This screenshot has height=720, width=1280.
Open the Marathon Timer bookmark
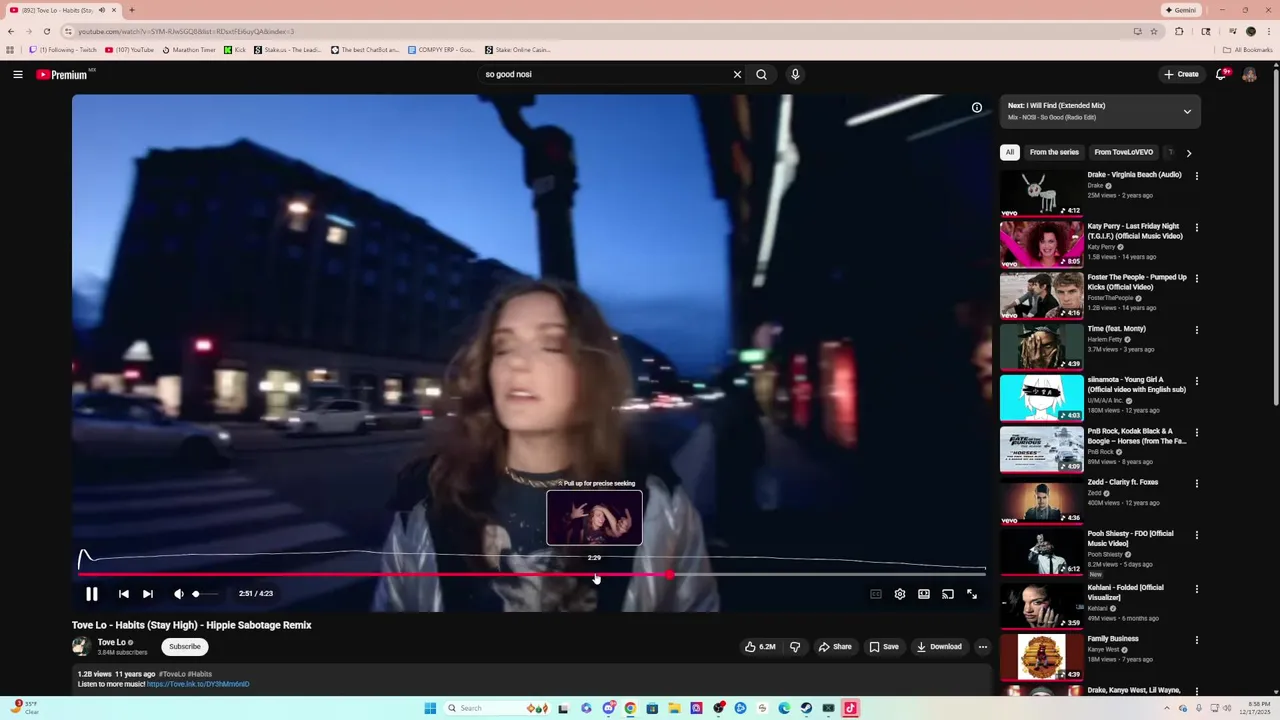tap(189, 49)
